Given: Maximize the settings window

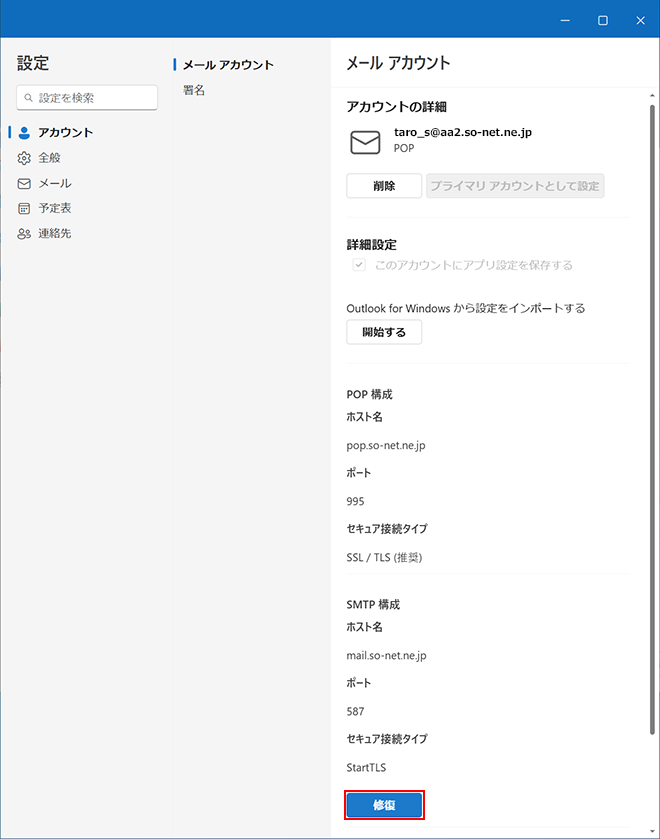Looking at the screenshot, I should 603,20.
